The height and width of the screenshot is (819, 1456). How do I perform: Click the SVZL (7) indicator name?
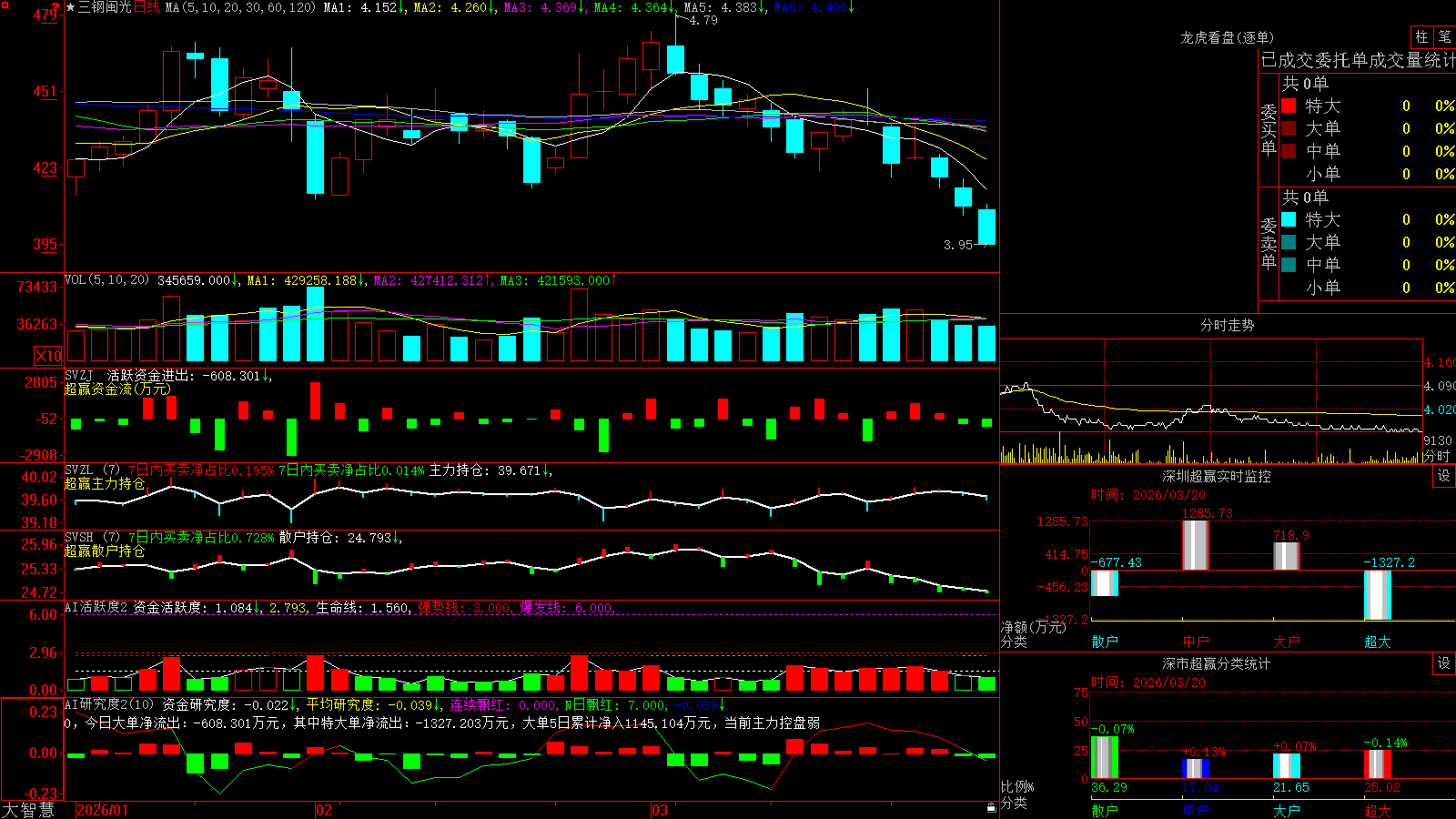point(92,470)
